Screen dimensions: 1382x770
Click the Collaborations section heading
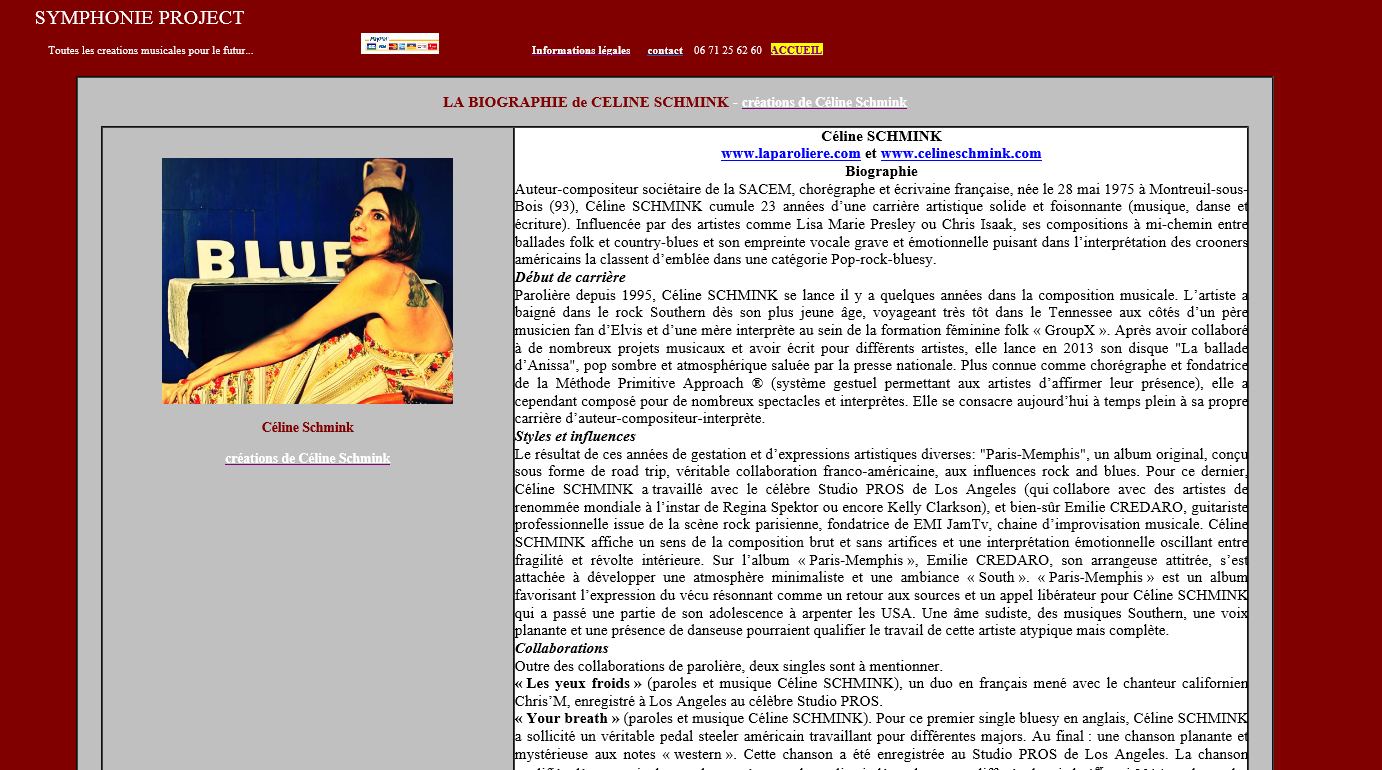(x=561, y=649)
